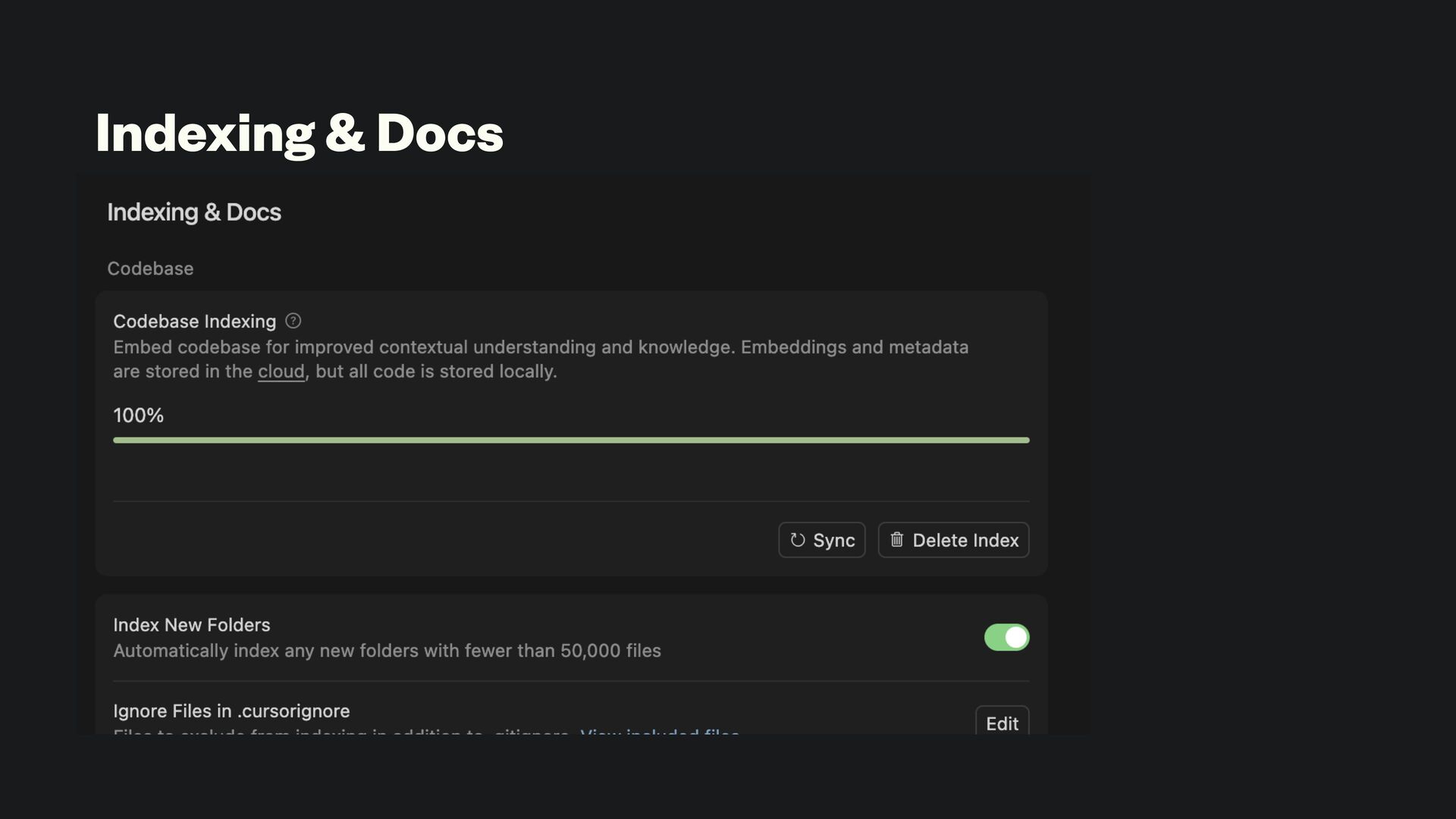
Task: Click the Codebase section label
Action: (150, 268)
